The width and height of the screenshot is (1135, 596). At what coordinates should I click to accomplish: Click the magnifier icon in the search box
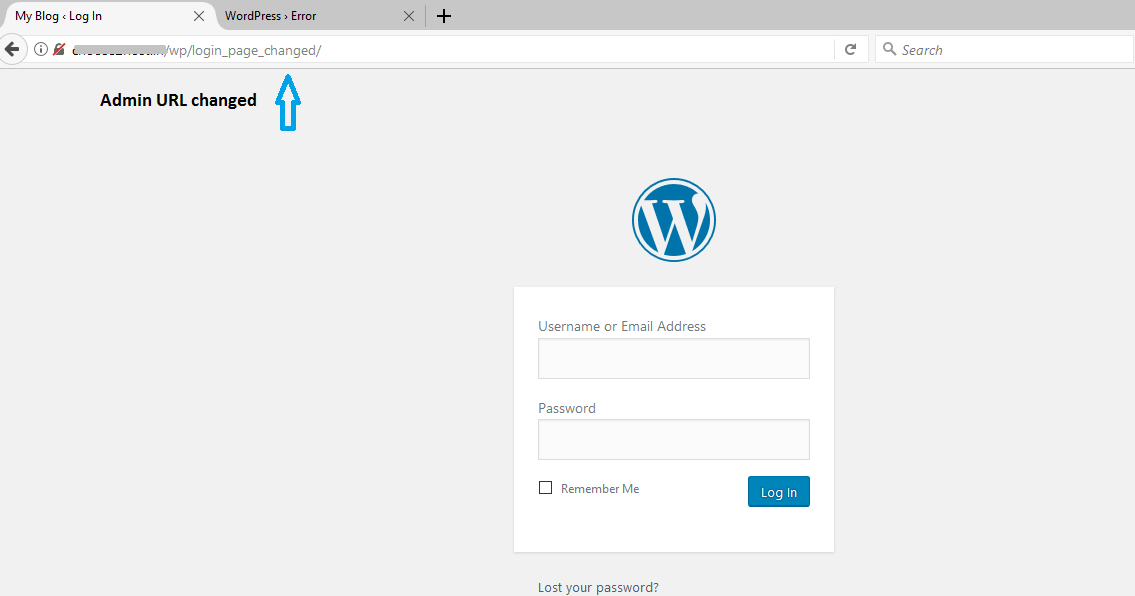[x=889, y=49]
